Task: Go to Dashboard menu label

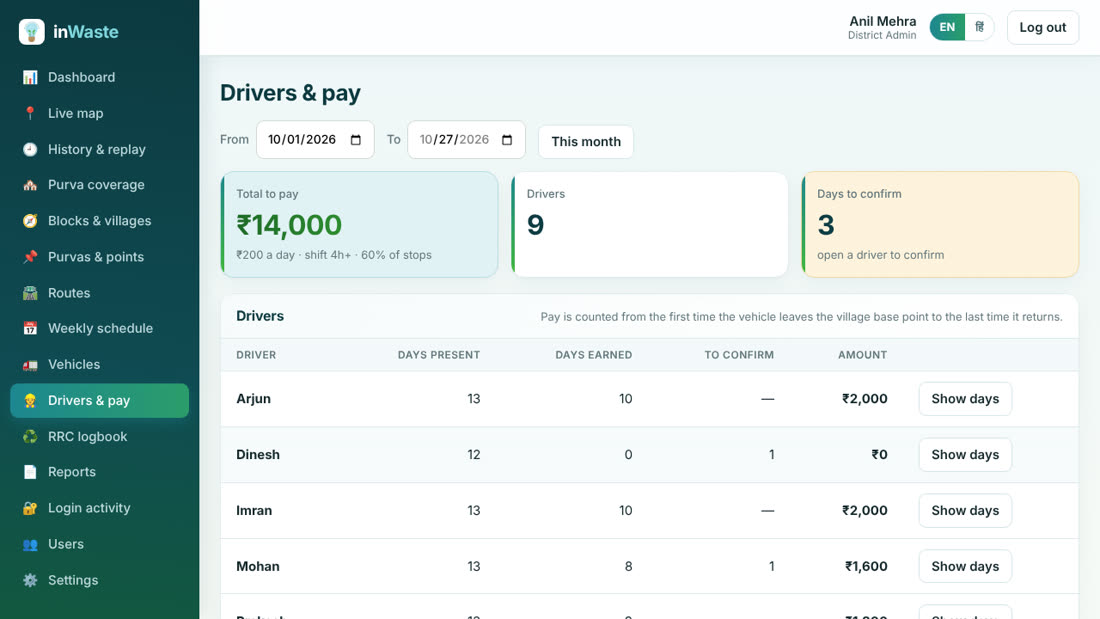Action: click(x=81, y=77)
